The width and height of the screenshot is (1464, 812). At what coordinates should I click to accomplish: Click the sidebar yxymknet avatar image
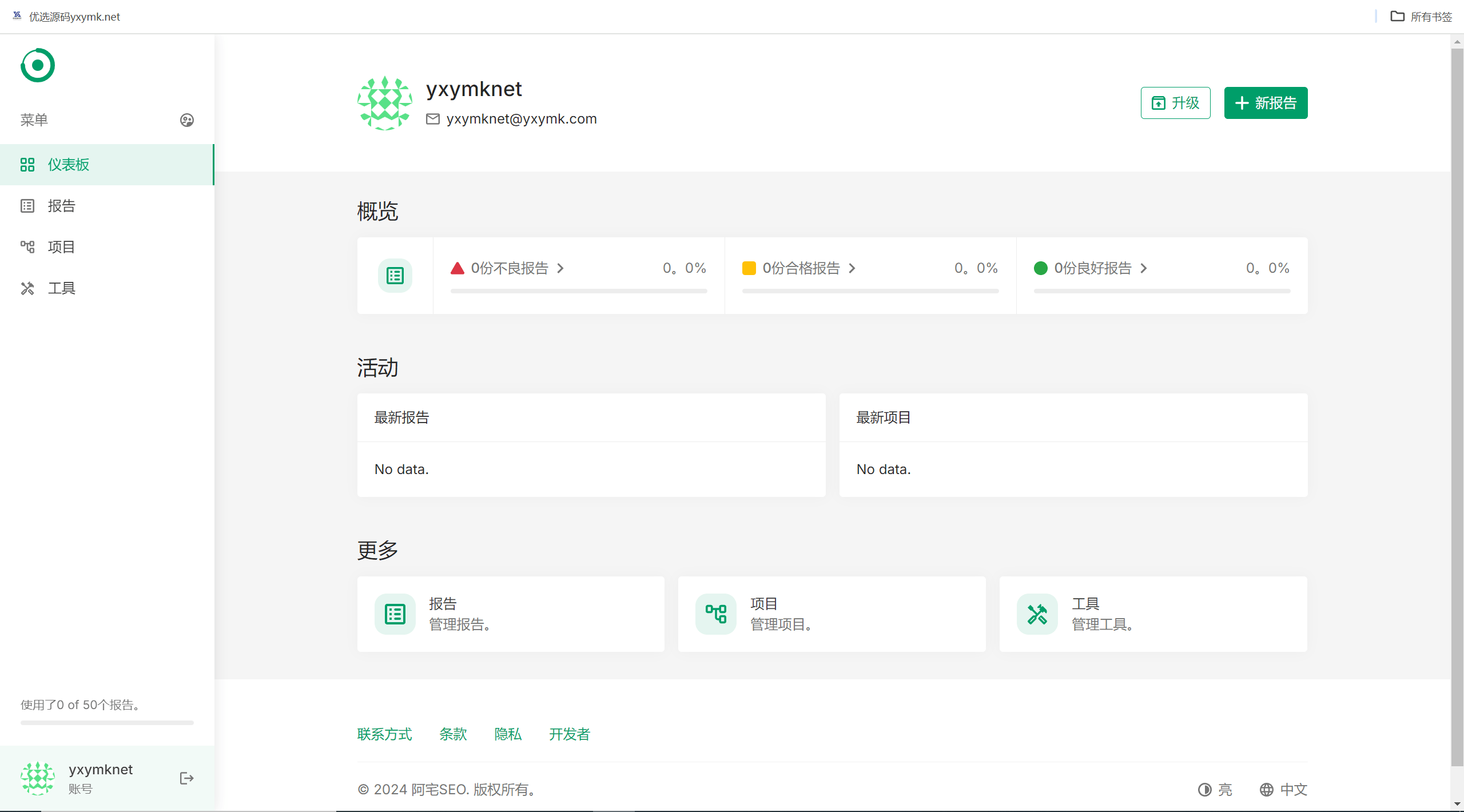pos(38,778)
